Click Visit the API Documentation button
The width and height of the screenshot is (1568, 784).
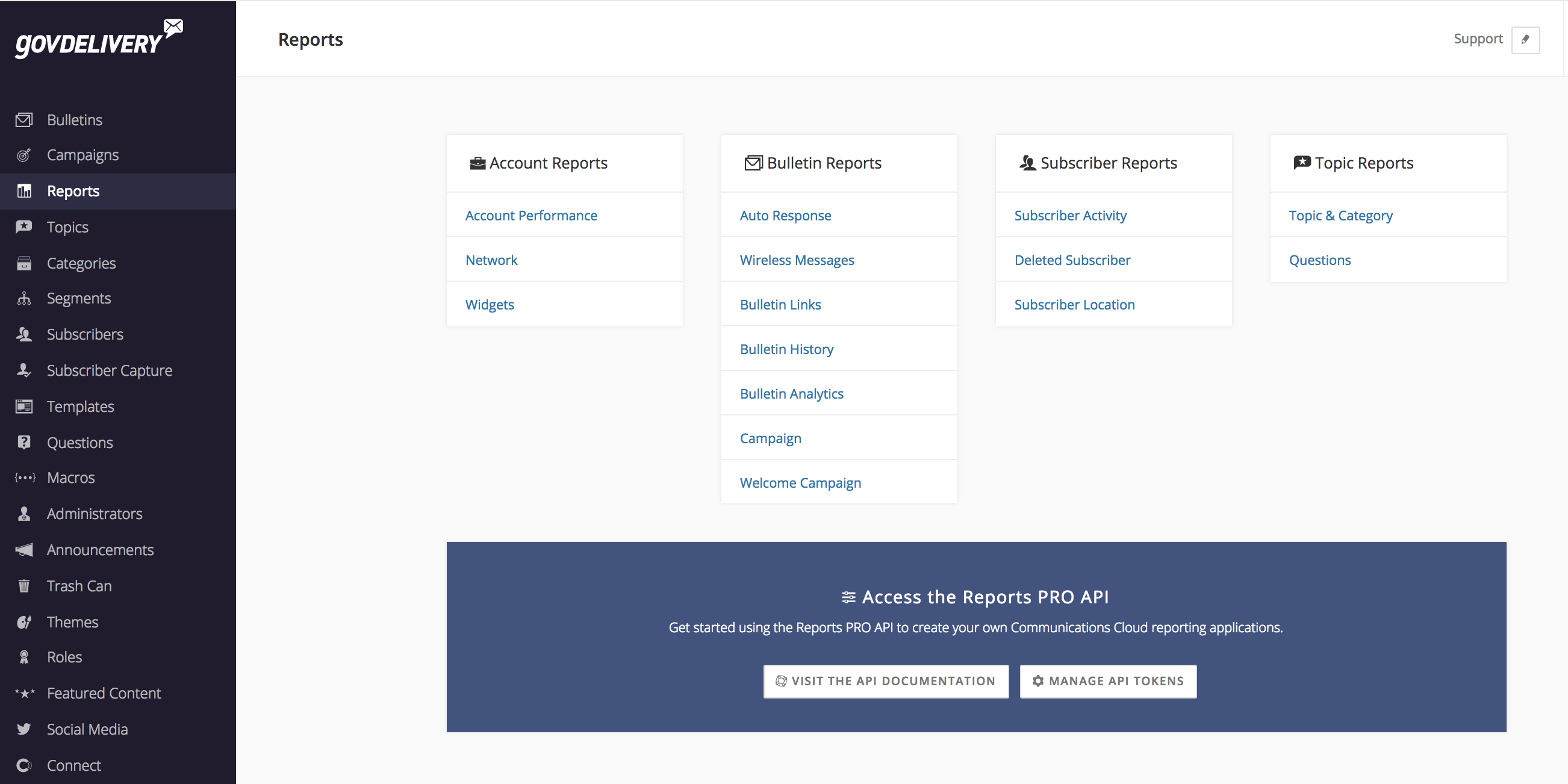coord(886,681)
